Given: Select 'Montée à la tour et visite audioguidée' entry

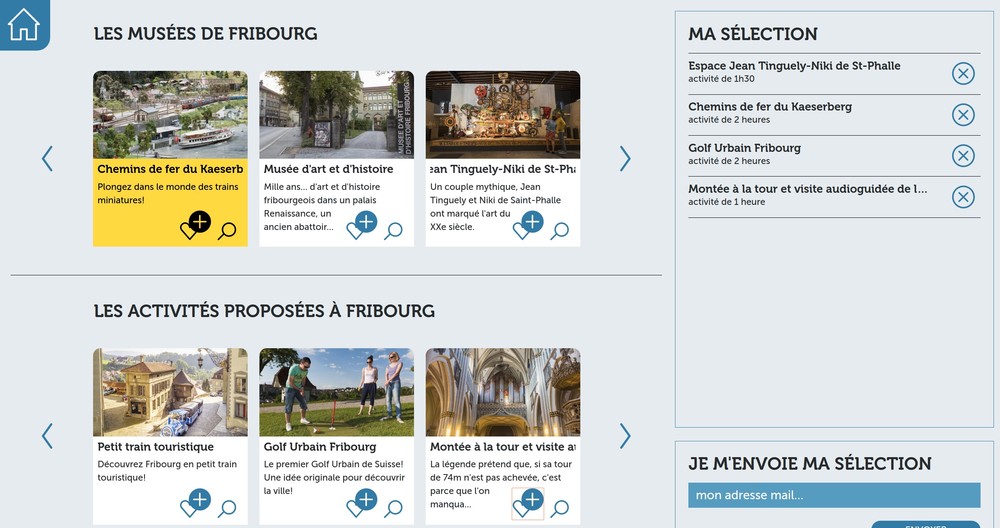Looking at the screenshot, I should (807, 189).
